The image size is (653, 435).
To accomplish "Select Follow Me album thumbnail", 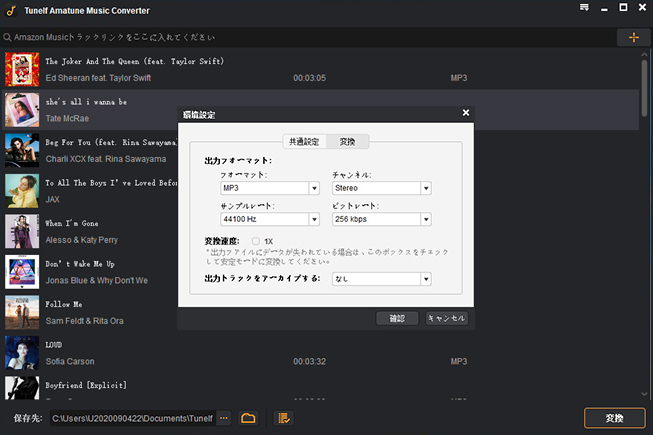I will (x=22, y=312).
